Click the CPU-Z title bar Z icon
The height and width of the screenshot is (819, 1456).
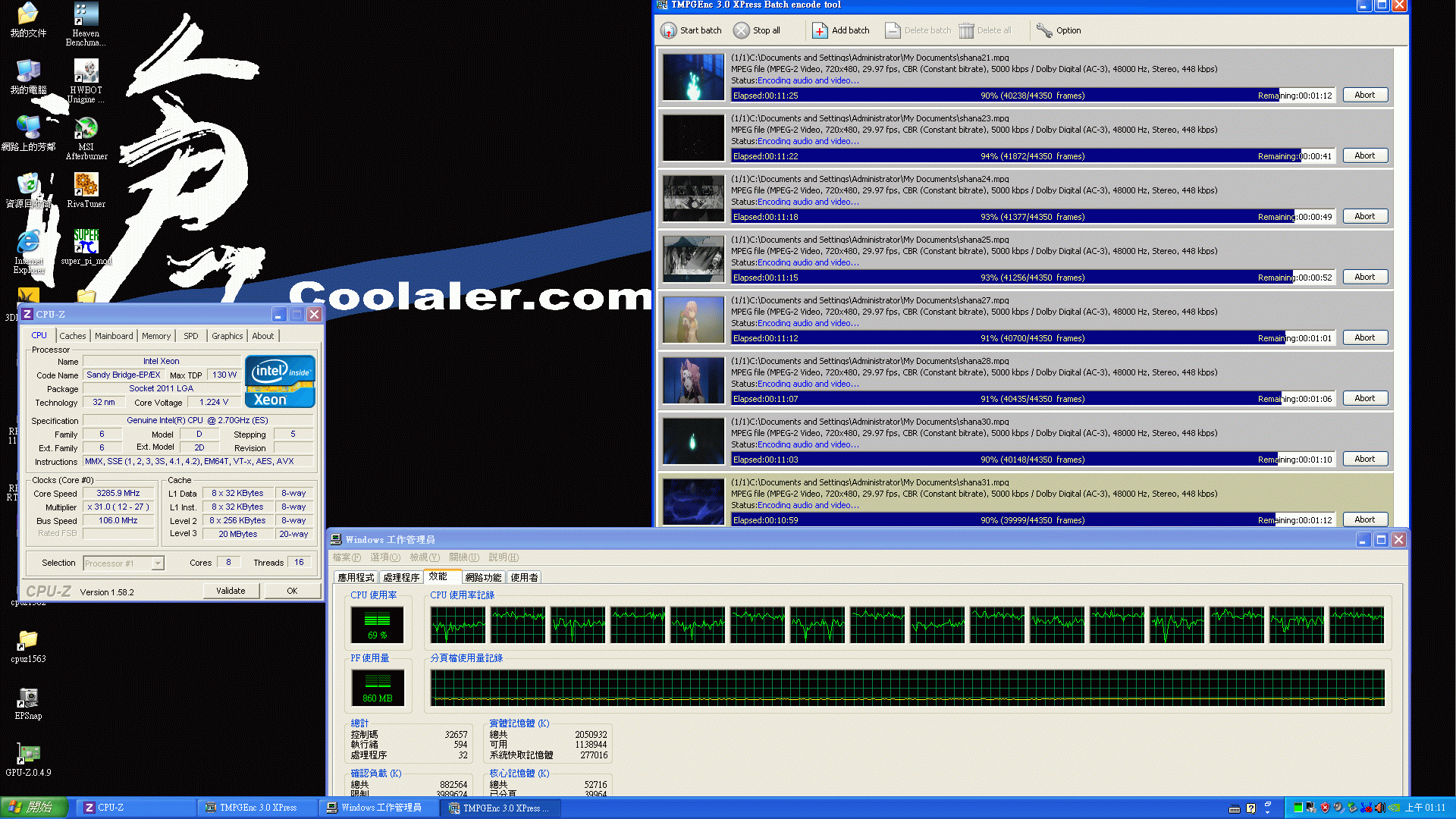(27, 314)
